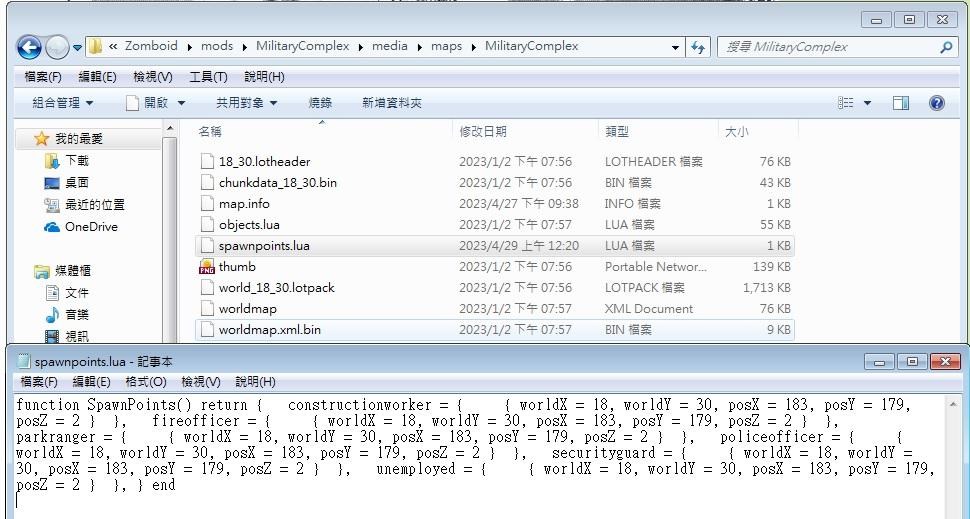Go back with the Explorer back arrow
970x519 pixels.
coord(28,47)
